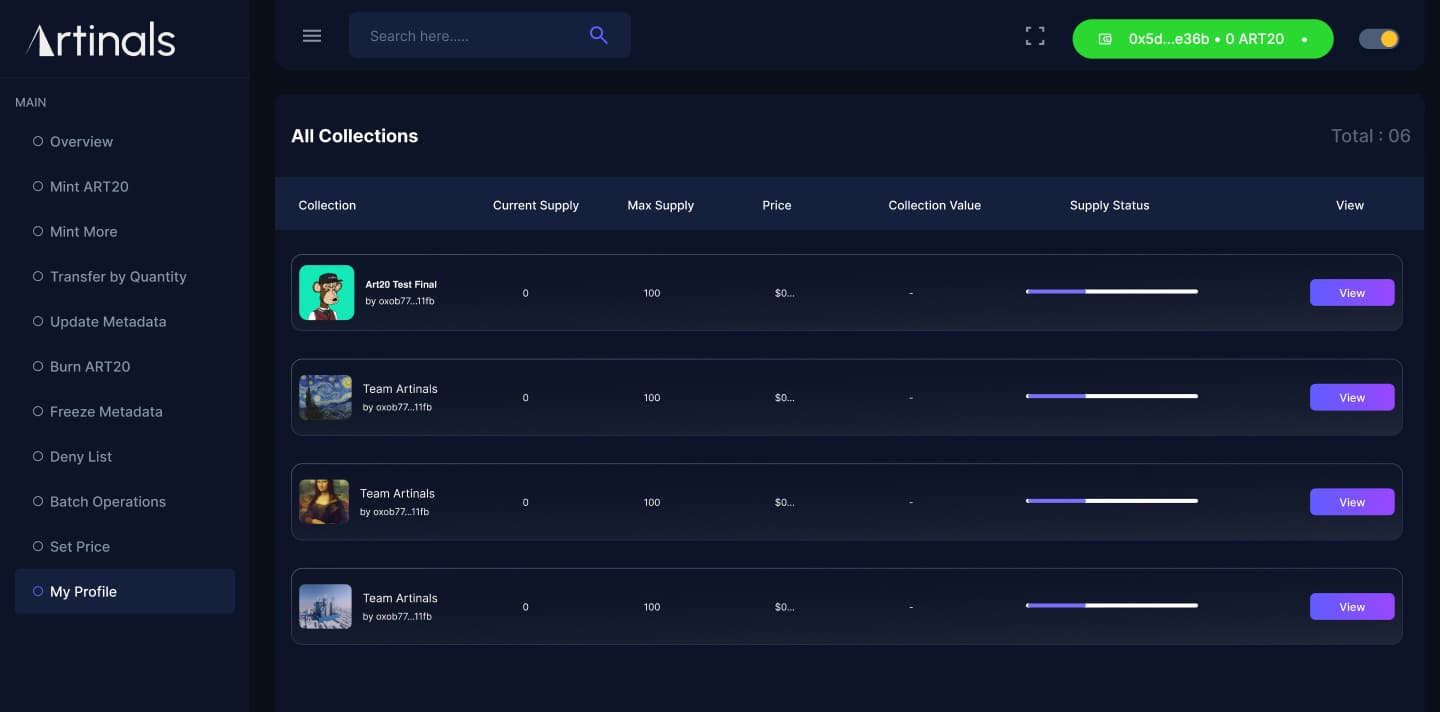The height and width of the screenshot is (712, 1440).
Task: Click the Art20 Test Final name text
Action: coord(401,285)
